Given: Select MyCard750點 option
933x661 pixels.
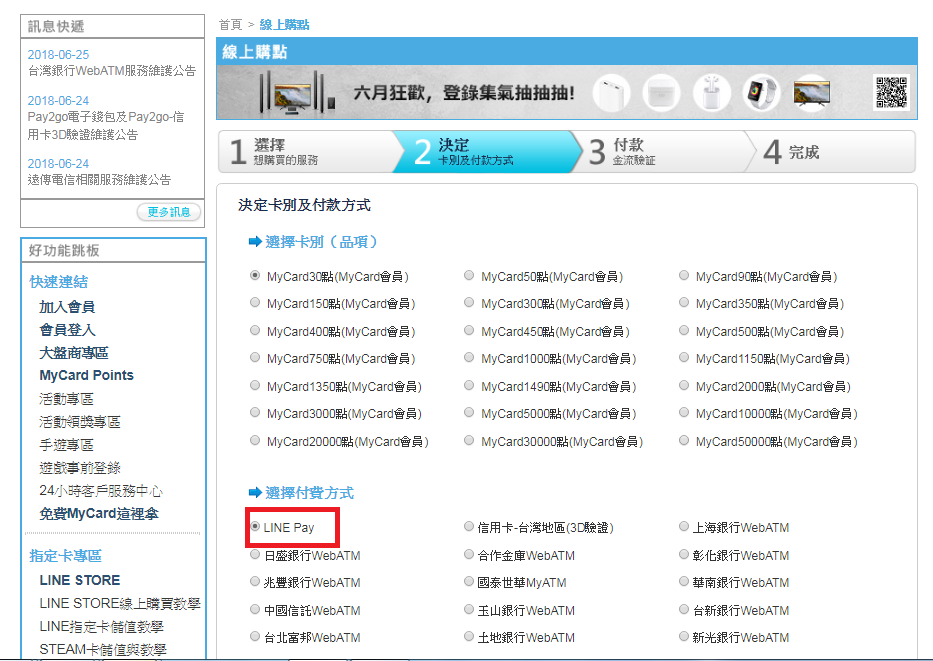Looking at the screenshot, I should pos(255,358).
